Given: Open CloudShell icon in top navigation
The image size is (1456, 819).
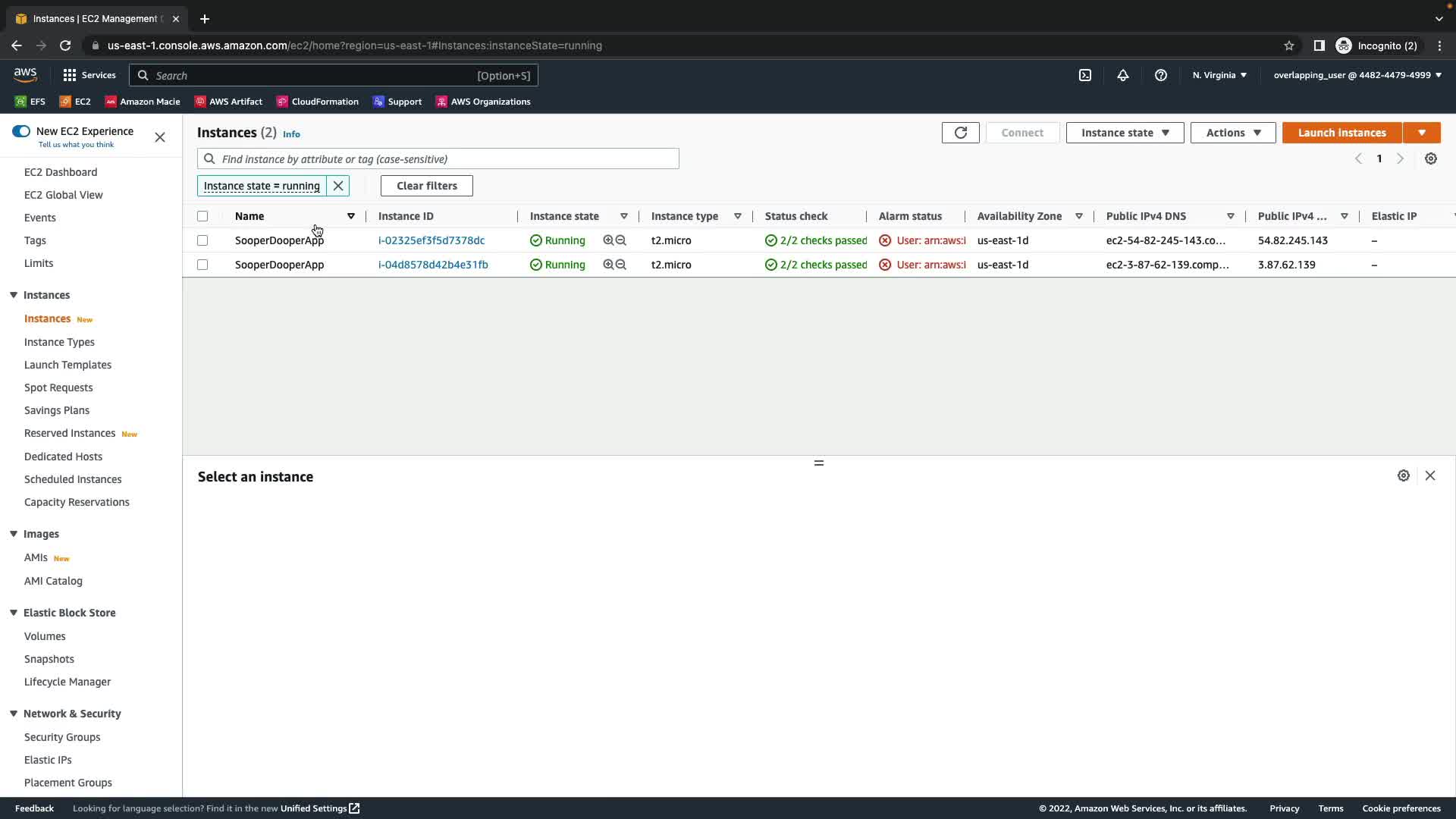Looking at the screenshot, I should pos(1085,75).
